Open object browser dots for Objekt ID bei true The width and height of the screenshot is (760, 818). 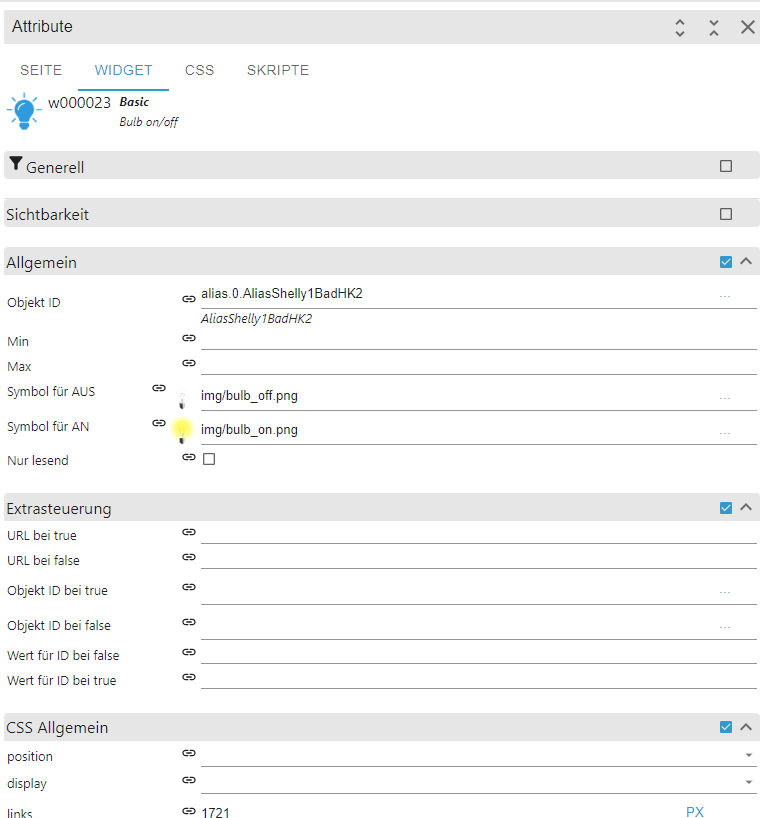(x=725, y=593)
